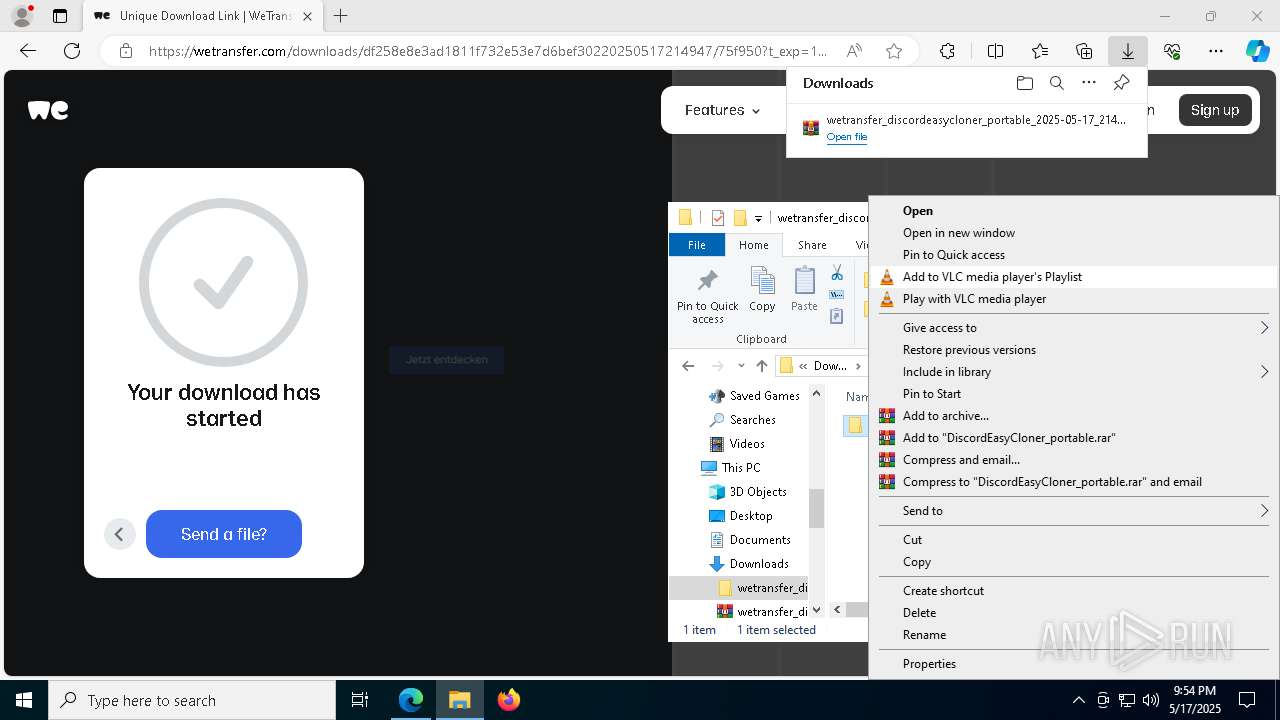The image size is (1280, 720).
Task: Open the Extensions puzzle icon
Action: click(x=947, y=51)
